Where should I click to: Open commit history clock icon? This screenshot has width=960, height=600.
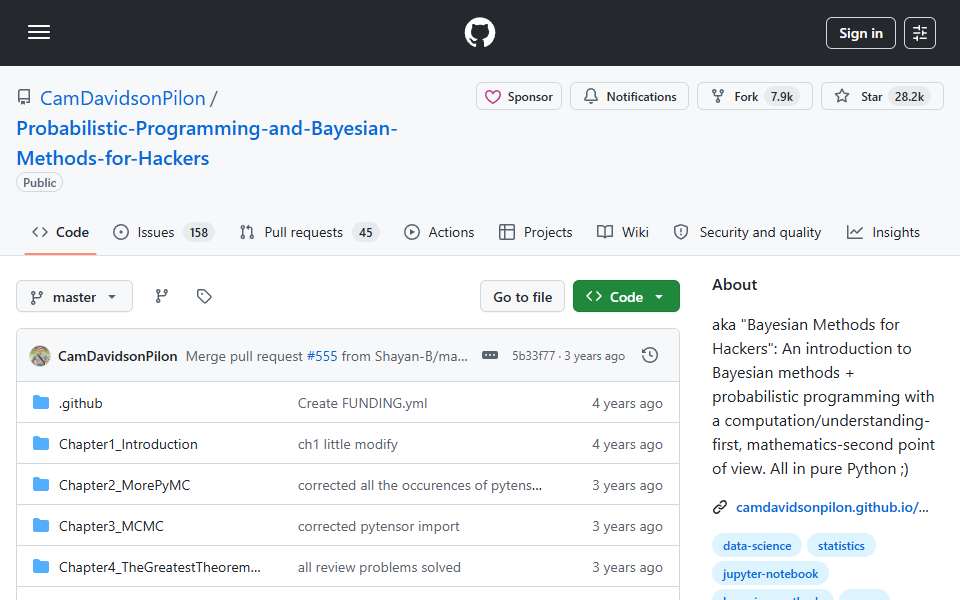[650, 356]
